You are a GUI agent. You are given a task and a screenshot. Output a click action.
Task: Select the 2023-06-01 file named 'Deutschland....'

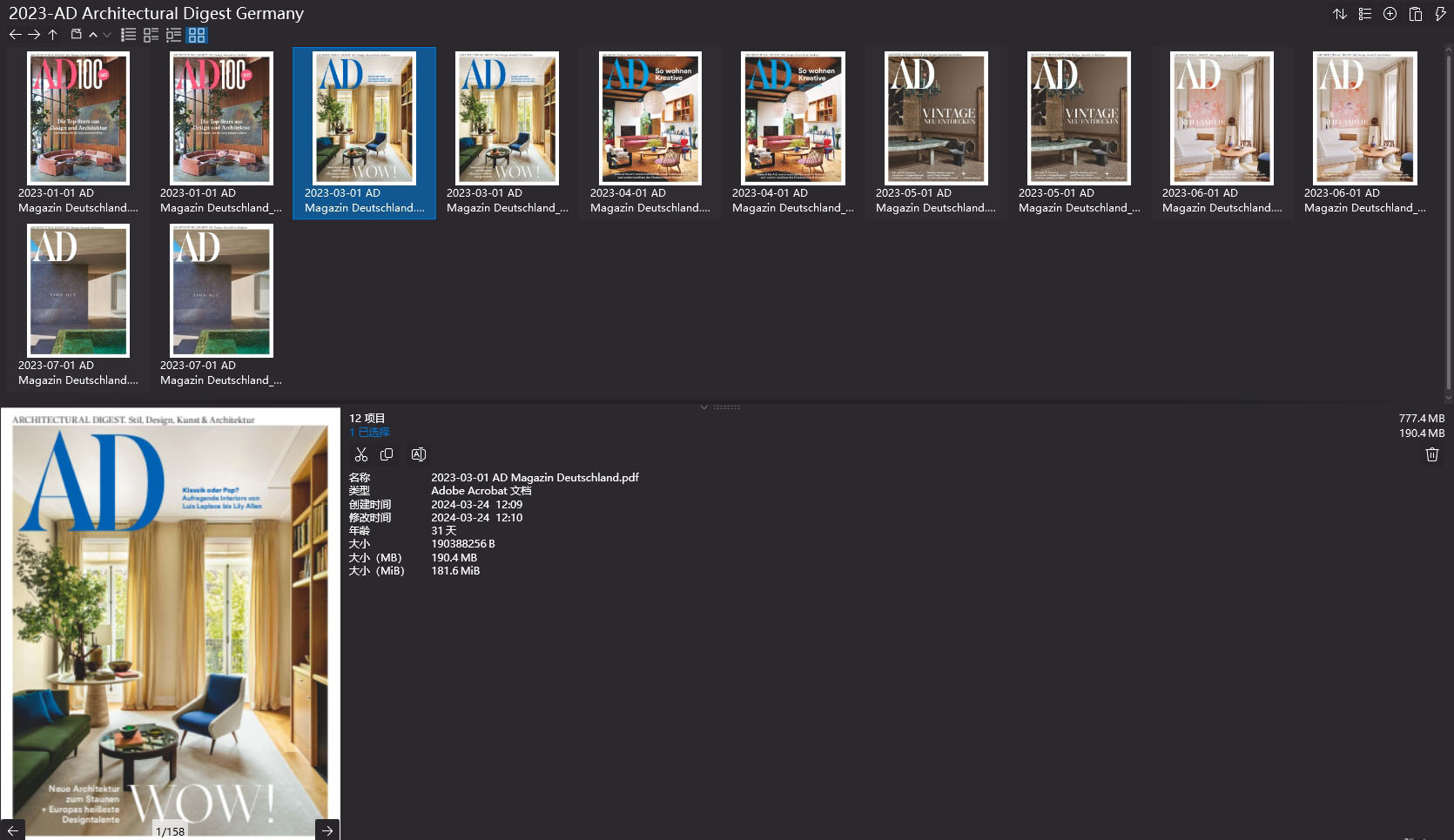tap(1222, 133)
